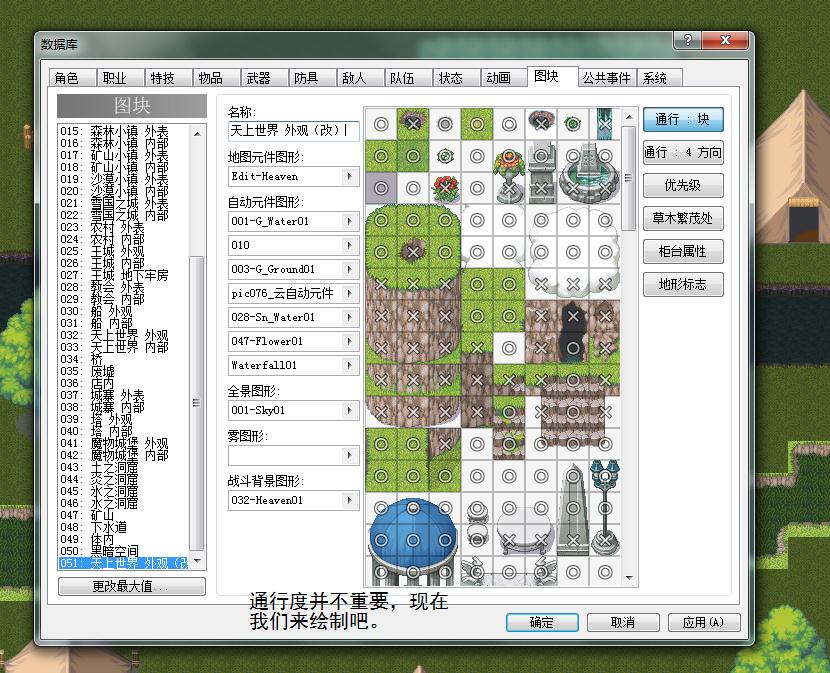Viewport: 830px width, 673px height.
Task: Click the 地形标志 button
Action: 683,284
